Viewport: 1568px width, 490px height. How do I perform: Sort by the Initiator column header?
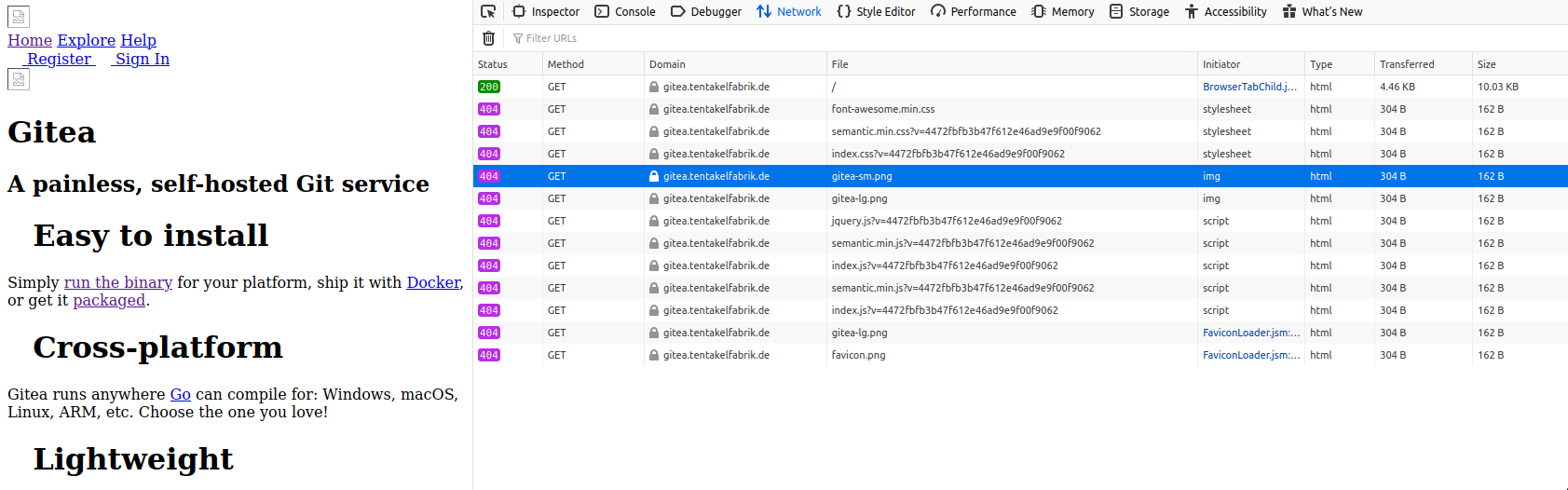coord(1251,64)
